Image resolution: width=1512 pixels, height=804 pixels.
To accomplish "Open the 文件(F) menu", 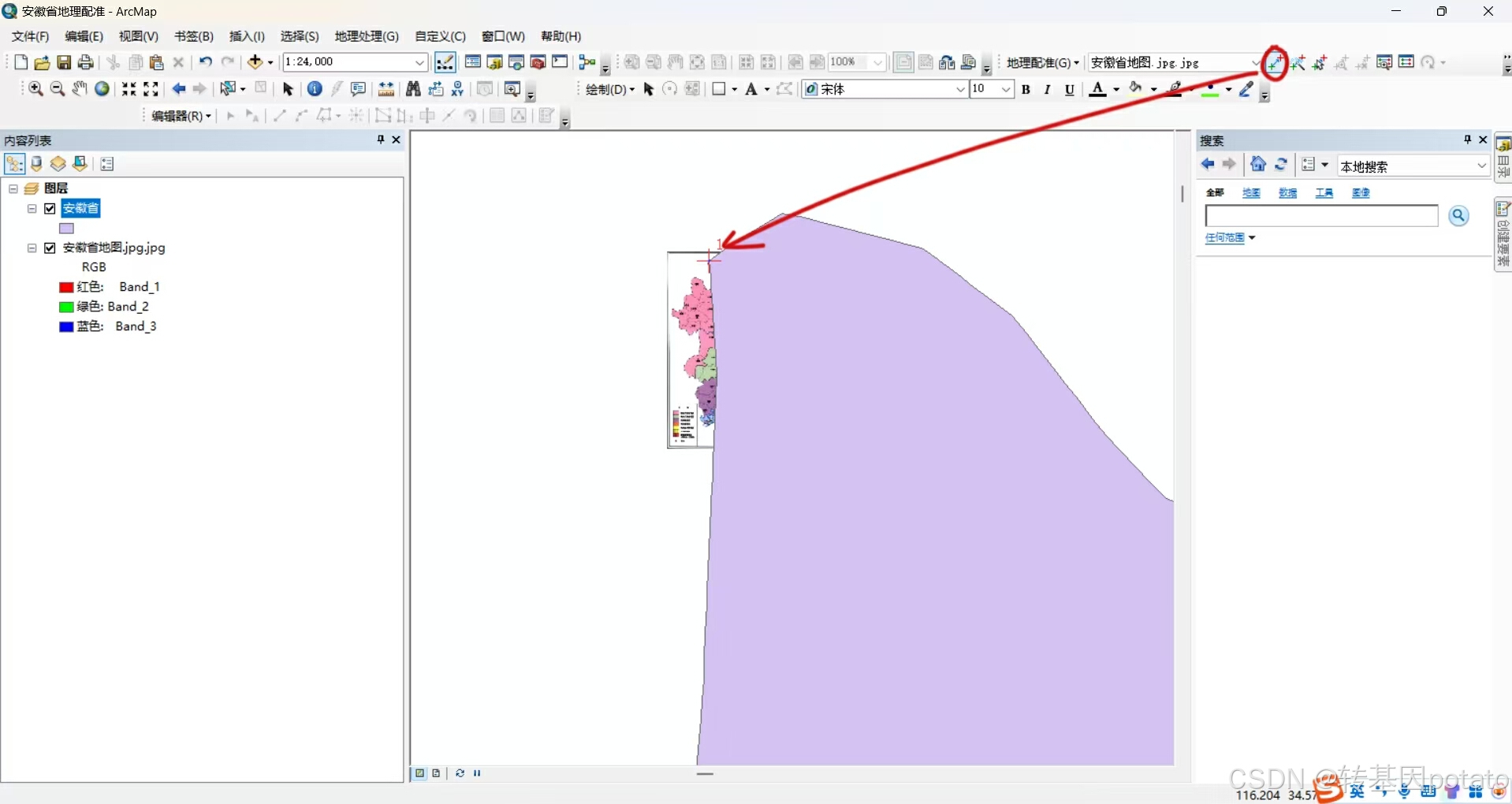I will (31, 36).
